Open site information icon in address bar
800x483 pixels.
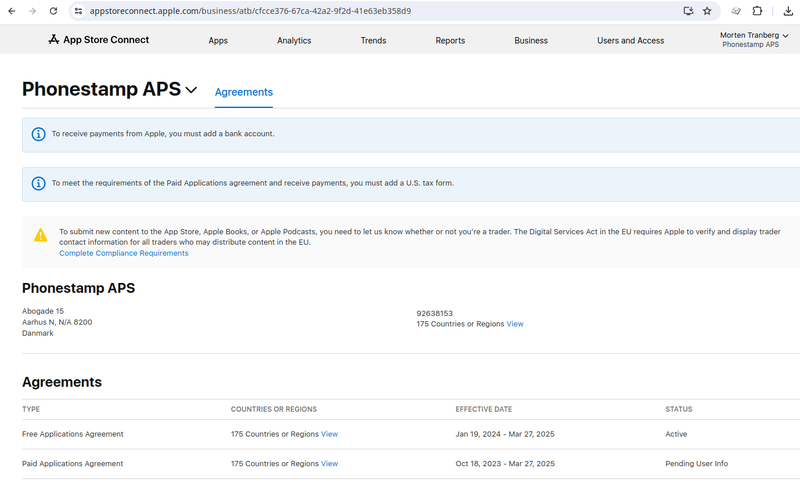coord(78,11)
